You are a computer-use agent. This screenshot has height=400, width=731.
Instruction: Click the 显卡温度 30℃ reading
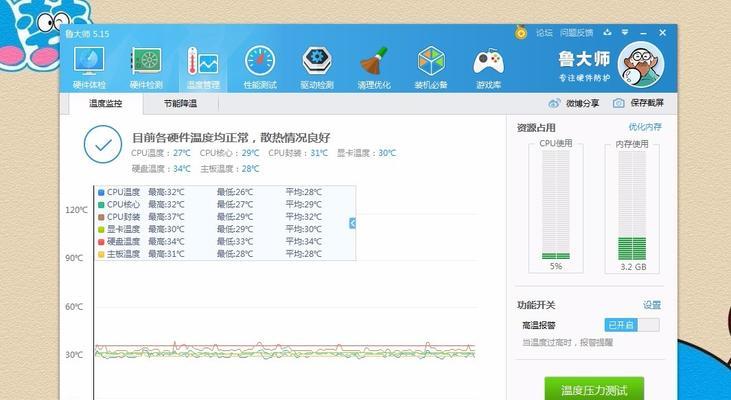coord(366,153)
